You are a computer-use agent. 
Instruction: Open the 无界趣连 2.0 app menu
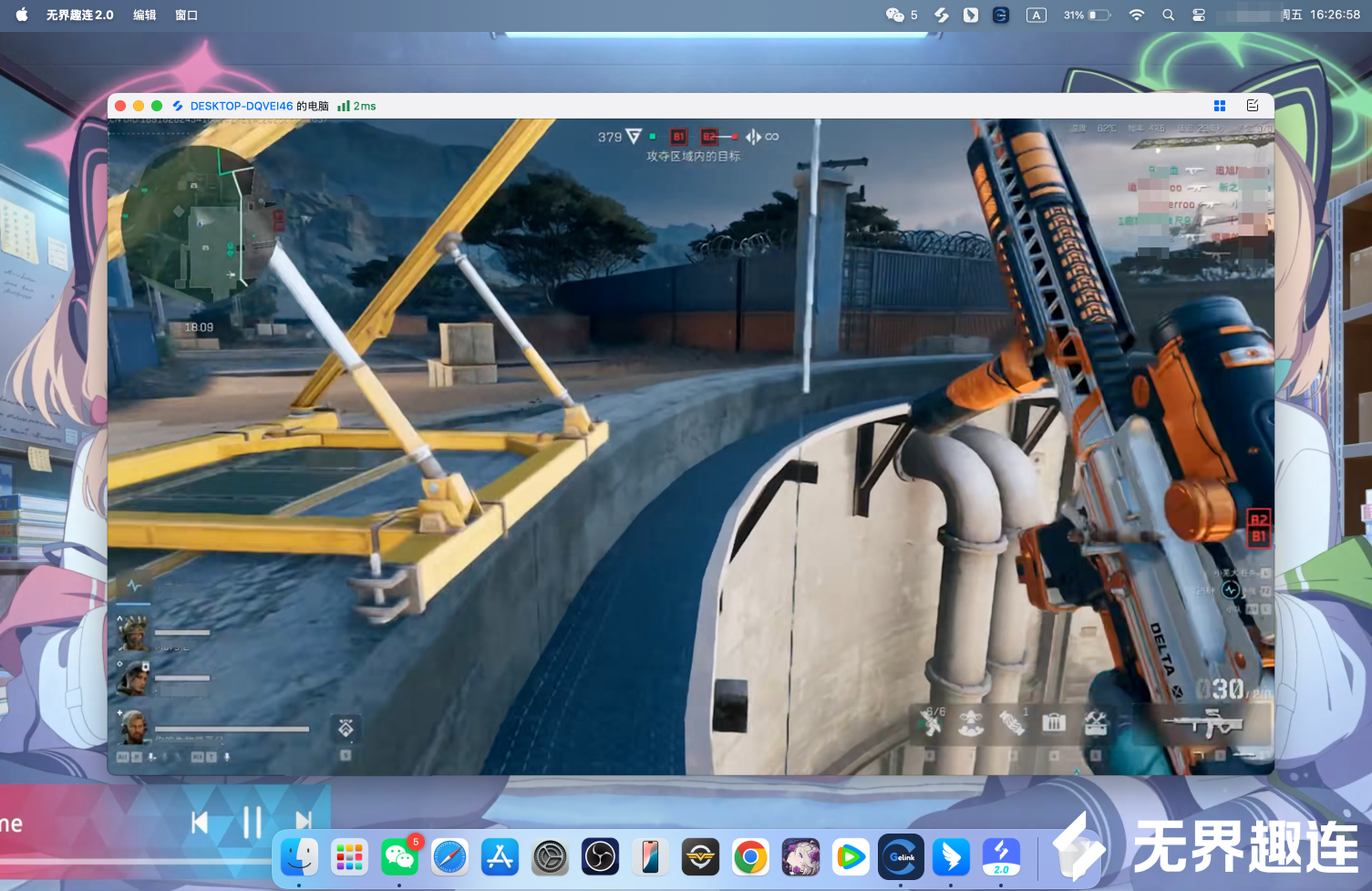pos(80,15)
